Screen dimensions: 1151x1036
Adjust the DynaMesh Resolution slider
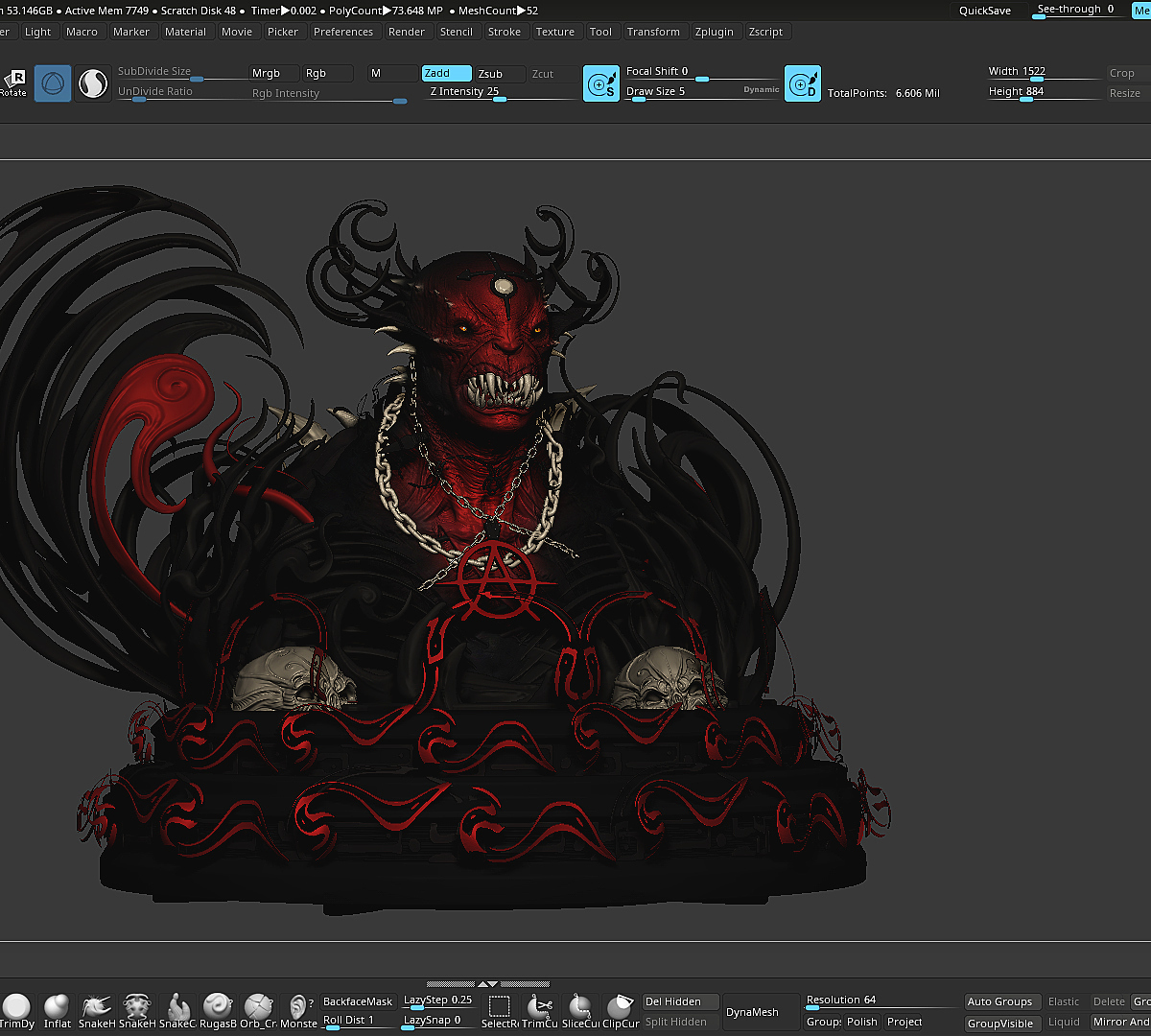click(x=882, y=1001)
